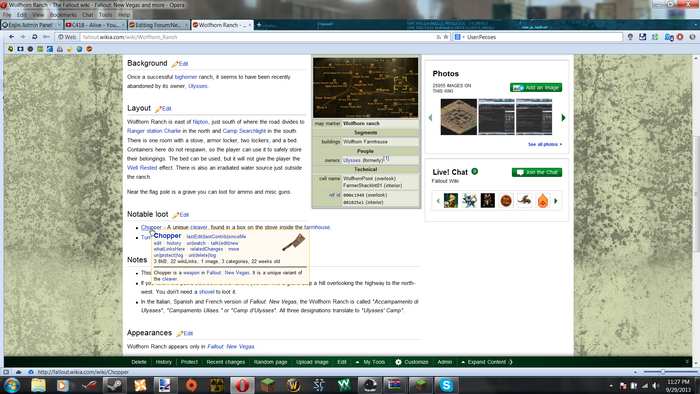Click the password wand key icon
Image resolution: width=700 pixels, height=394 pixels.
46,37
